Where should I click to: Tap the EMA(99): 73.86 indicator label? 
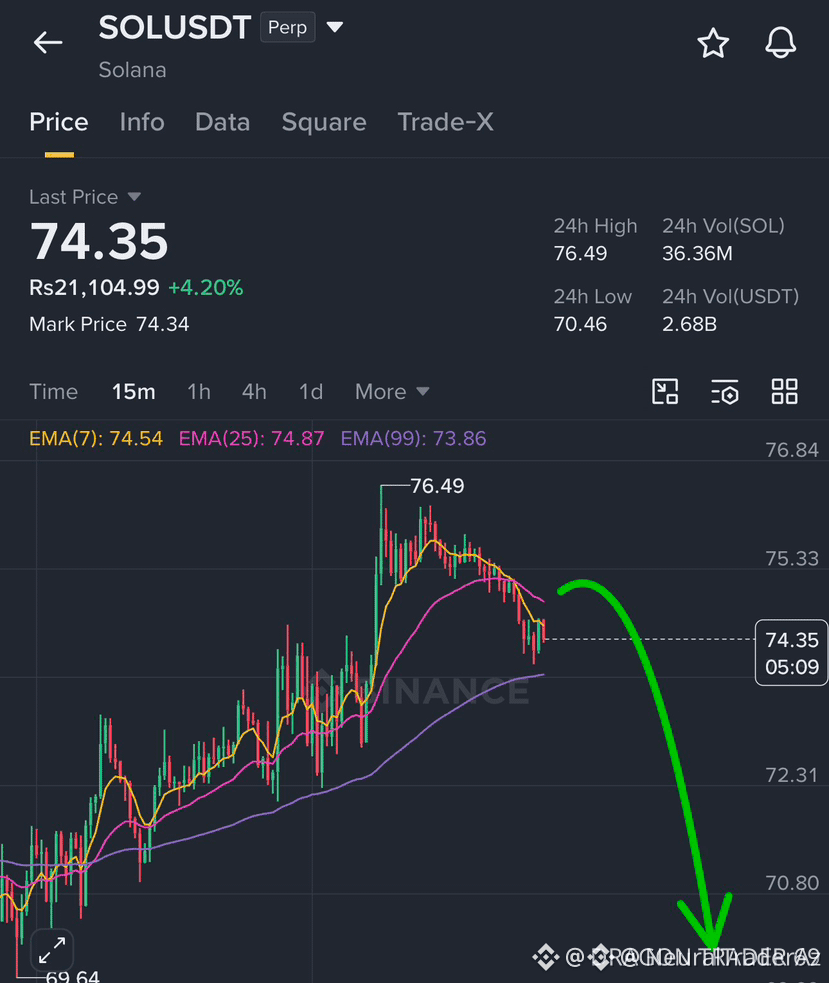coord(413,438)
